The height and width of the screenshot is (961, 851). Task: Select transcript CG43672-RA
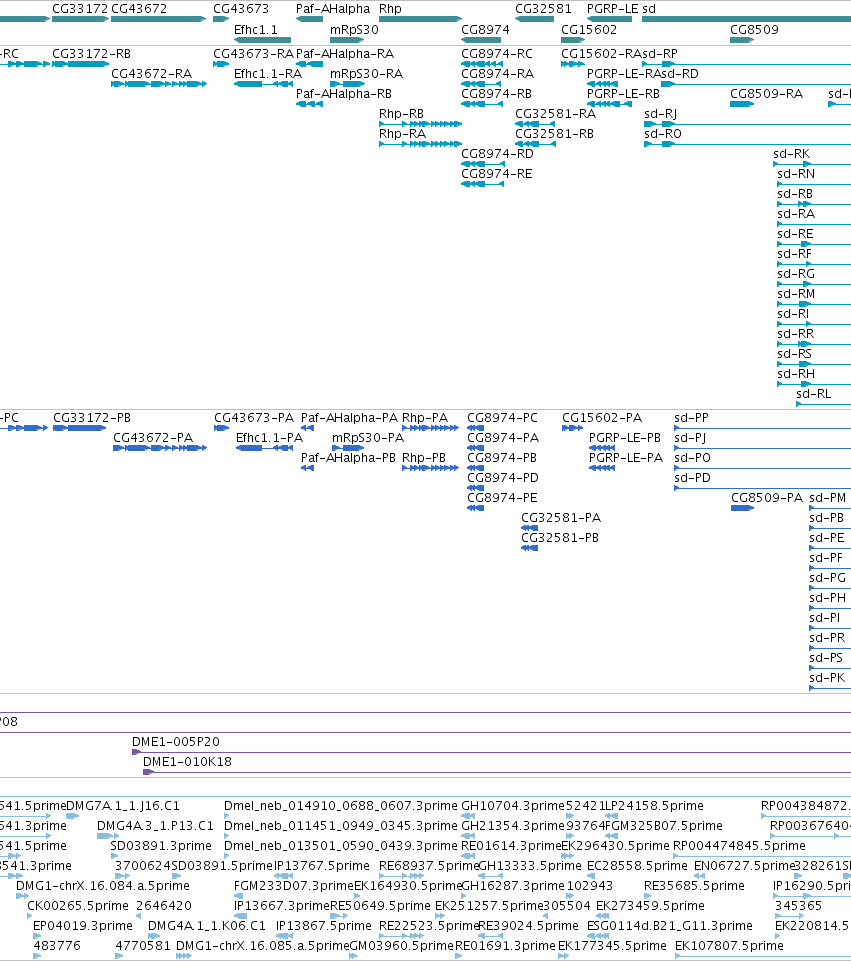(151, 74)
